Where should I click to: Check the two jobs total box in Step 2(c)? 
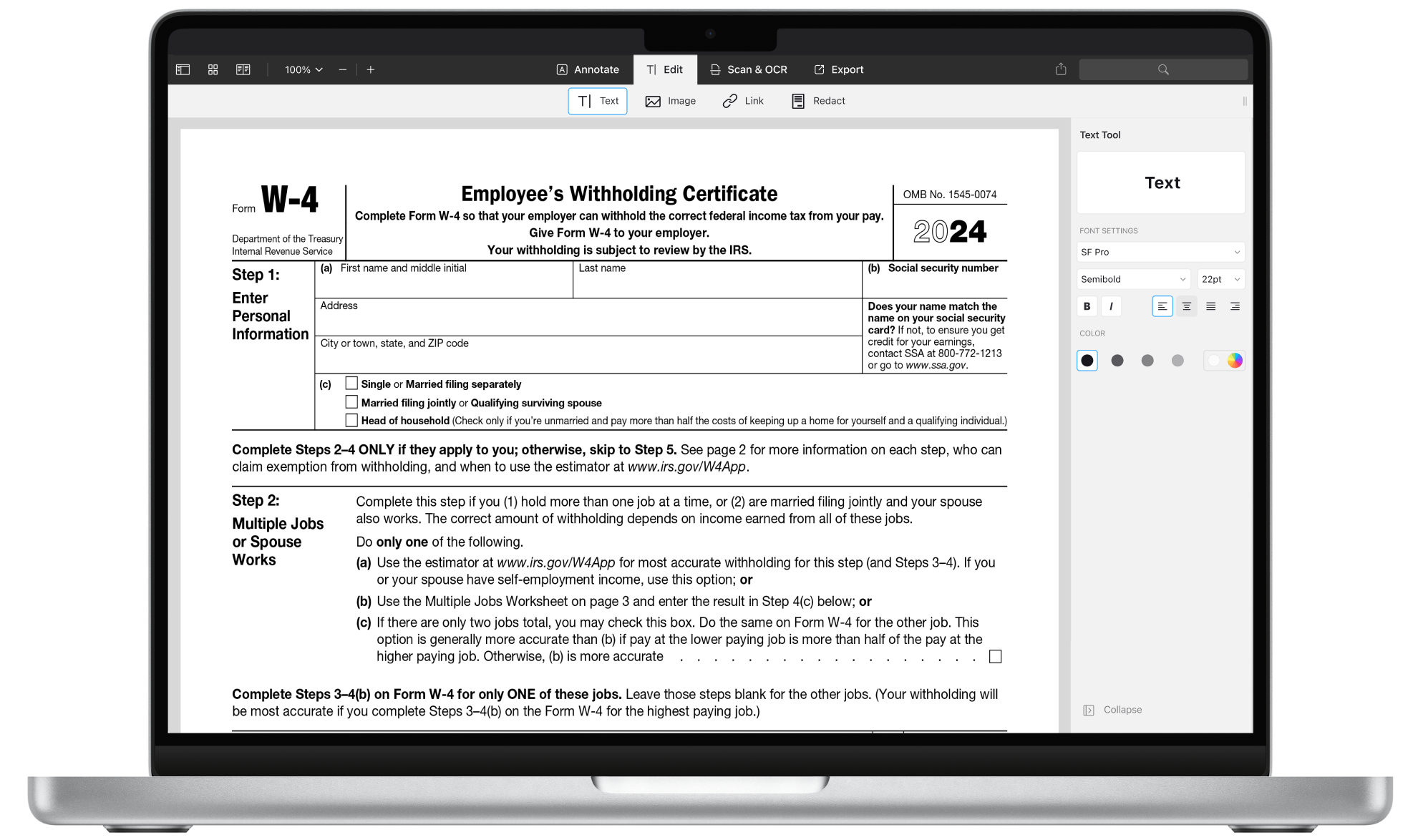pyautogui.click(x=995, y=655)
